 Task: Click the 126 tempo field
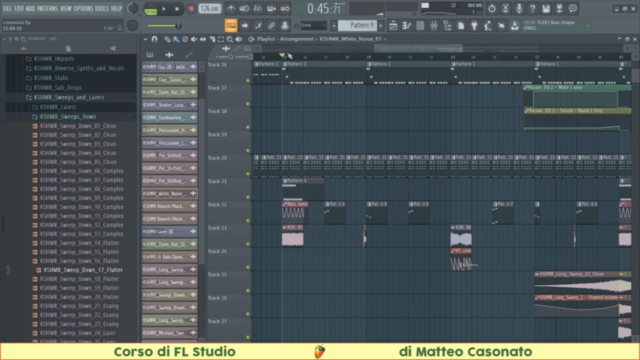tap(210, 9)
